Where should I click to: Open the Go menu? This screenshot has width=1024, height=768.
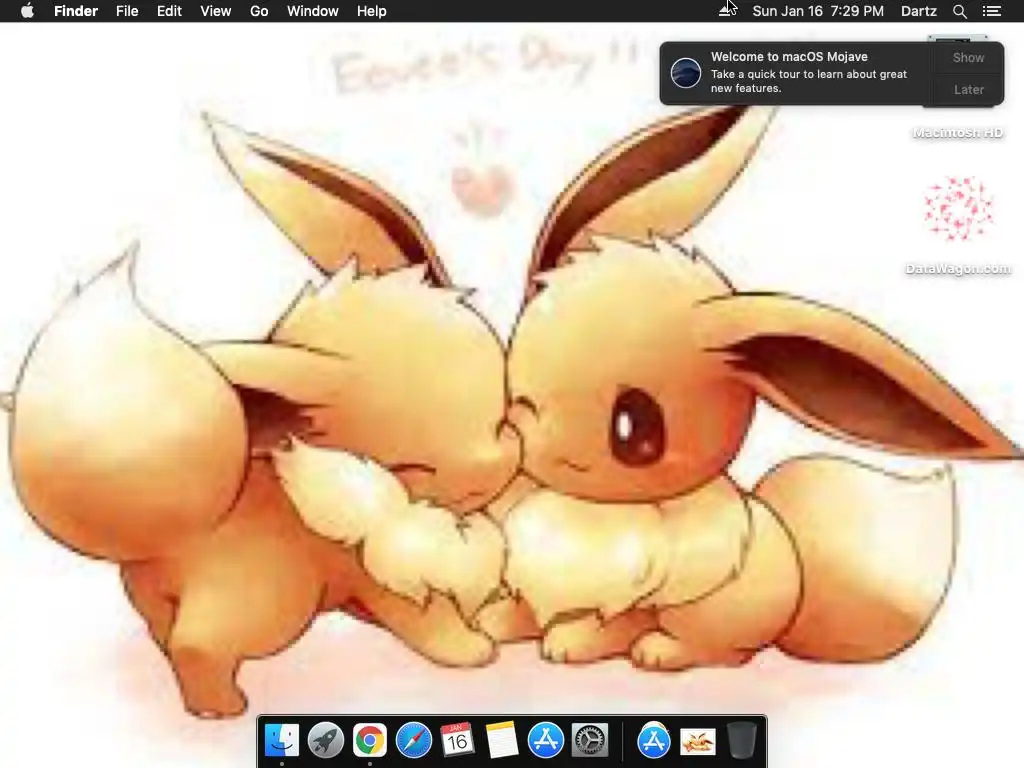tap(259, 11)
